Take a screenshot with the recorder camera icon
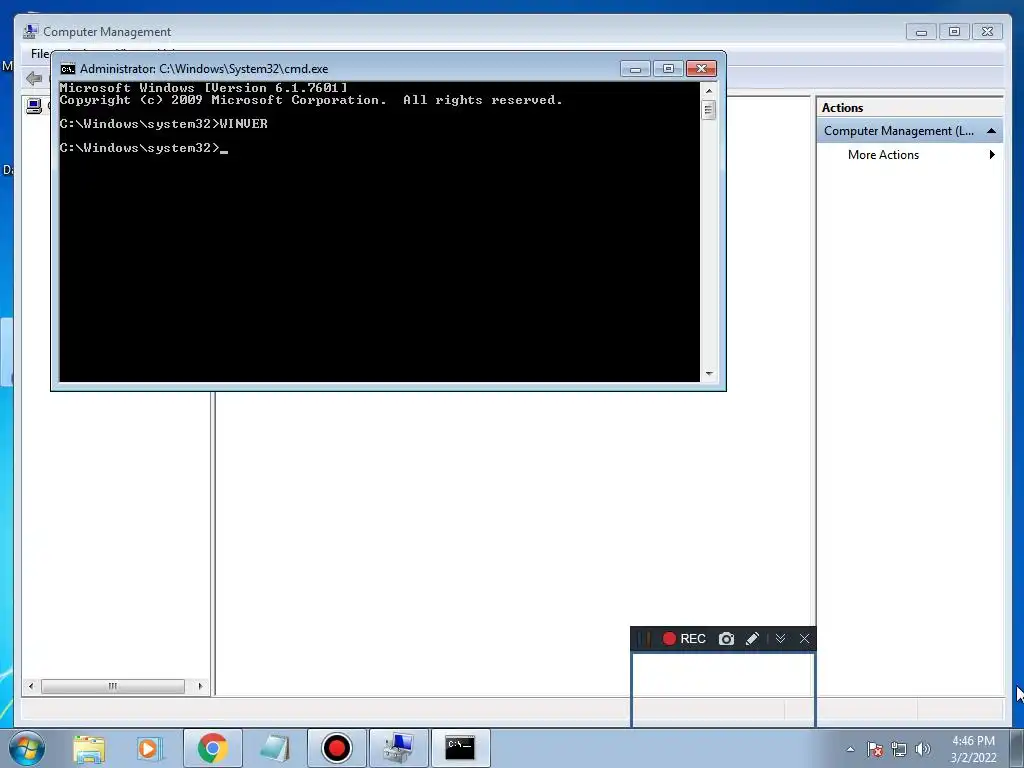 click(726, 639)
